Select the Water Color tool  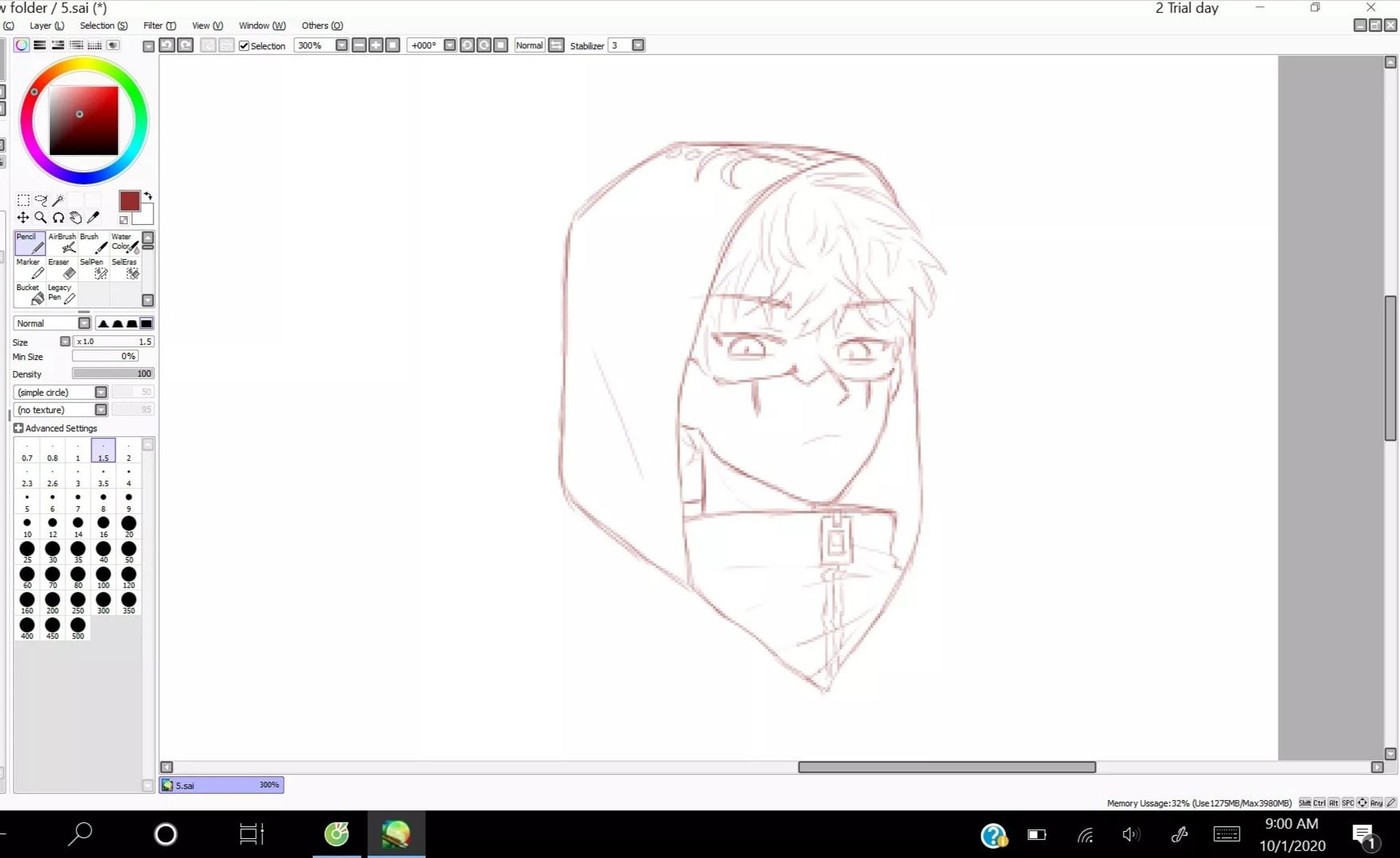click(x=125, y=243)
